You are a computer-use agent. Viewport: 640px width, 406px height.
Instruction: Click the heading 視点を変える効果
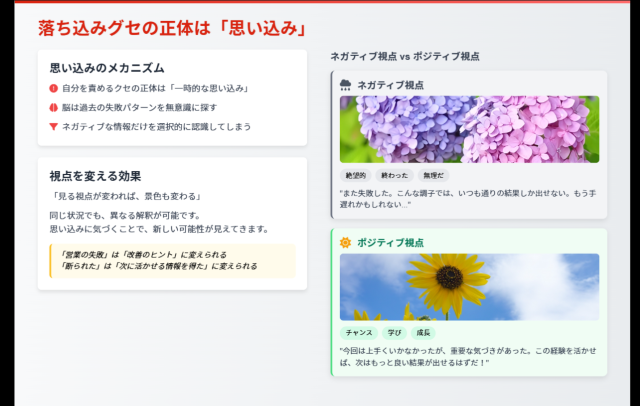point(95,176)
